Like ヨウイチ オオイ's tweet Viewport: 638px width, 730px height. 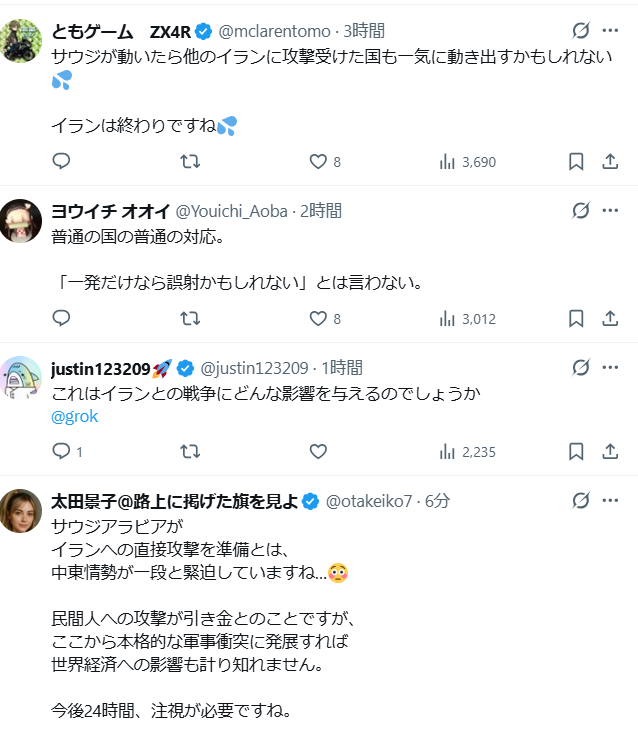pos(318,319)
